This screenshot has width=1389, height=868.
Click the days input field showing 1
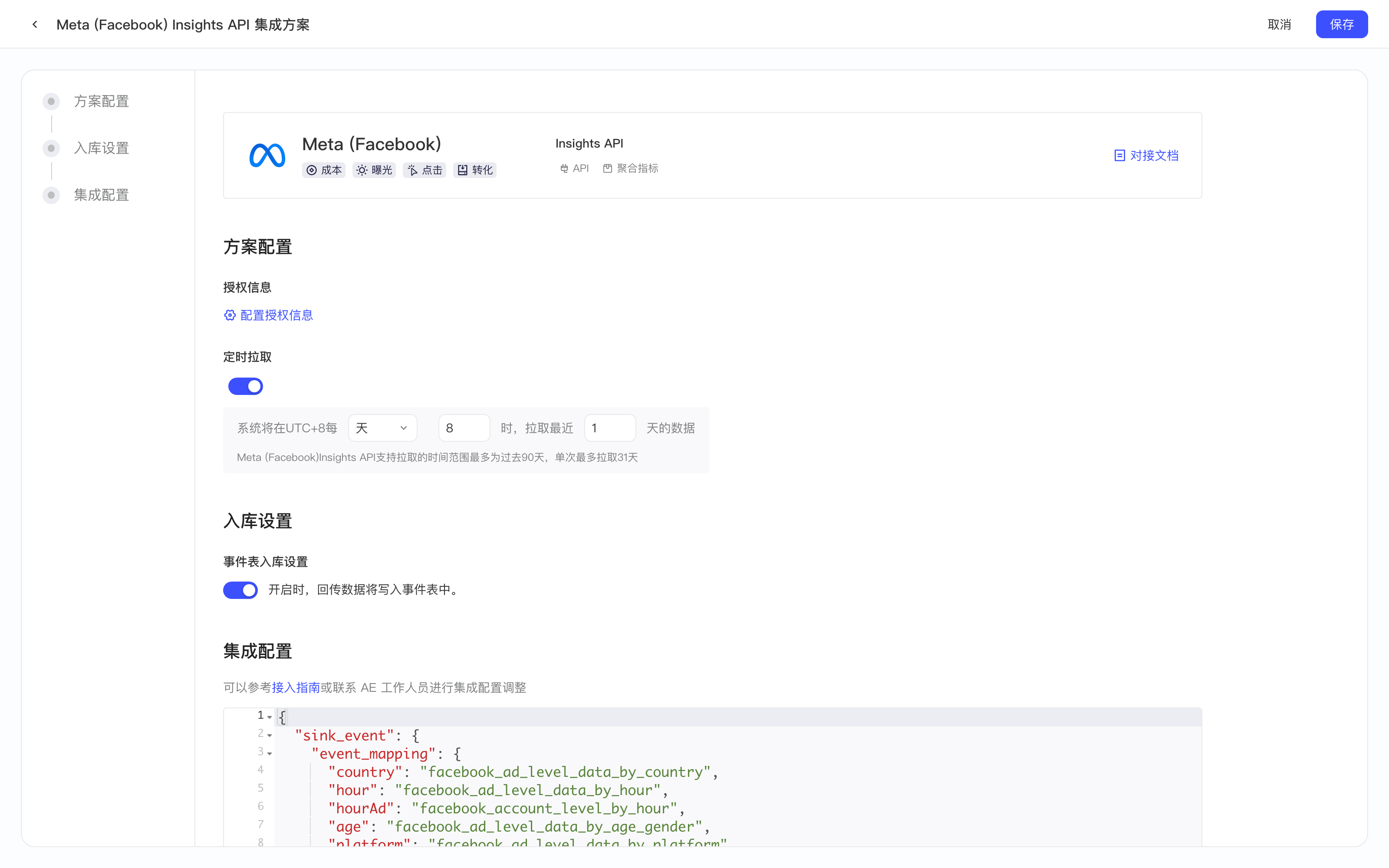[609, 428]
